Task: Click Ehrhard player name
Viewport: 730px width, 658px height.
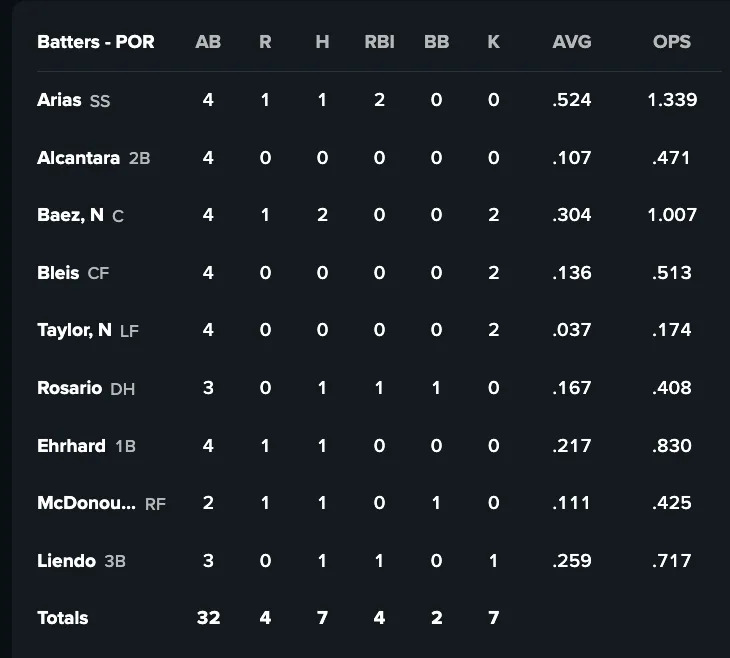Action: (71, 445)
